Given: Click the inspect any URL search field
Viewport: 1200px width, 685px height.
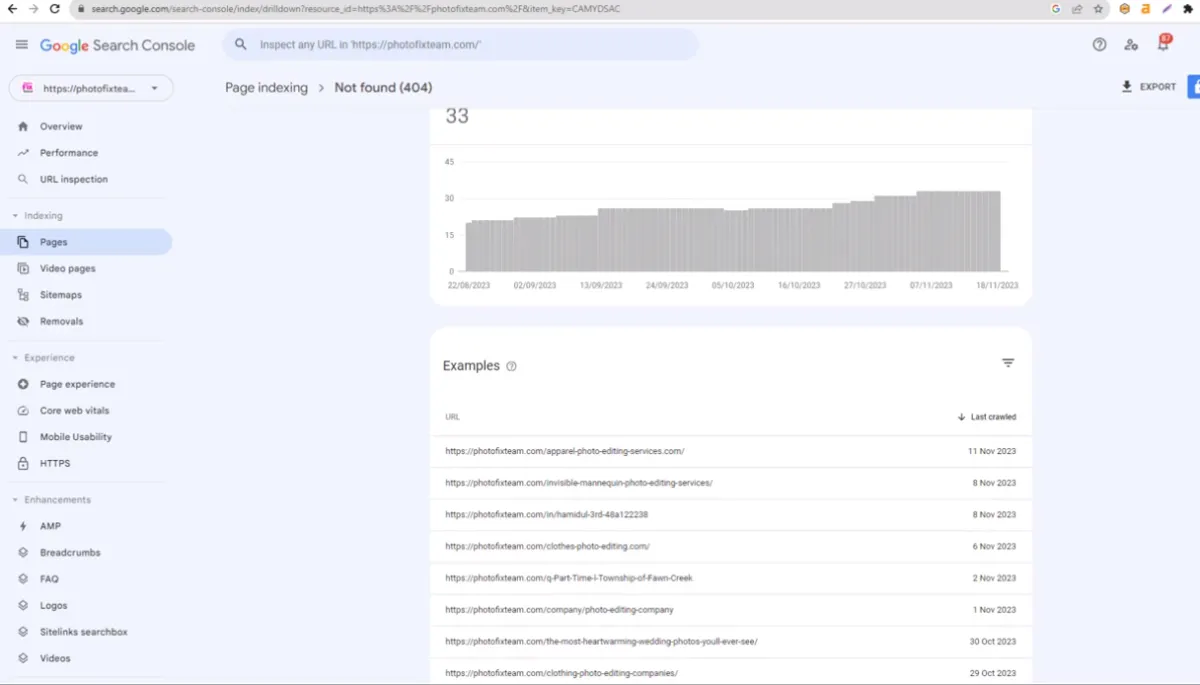Looking at the screenshot, I should coord(460,45).
